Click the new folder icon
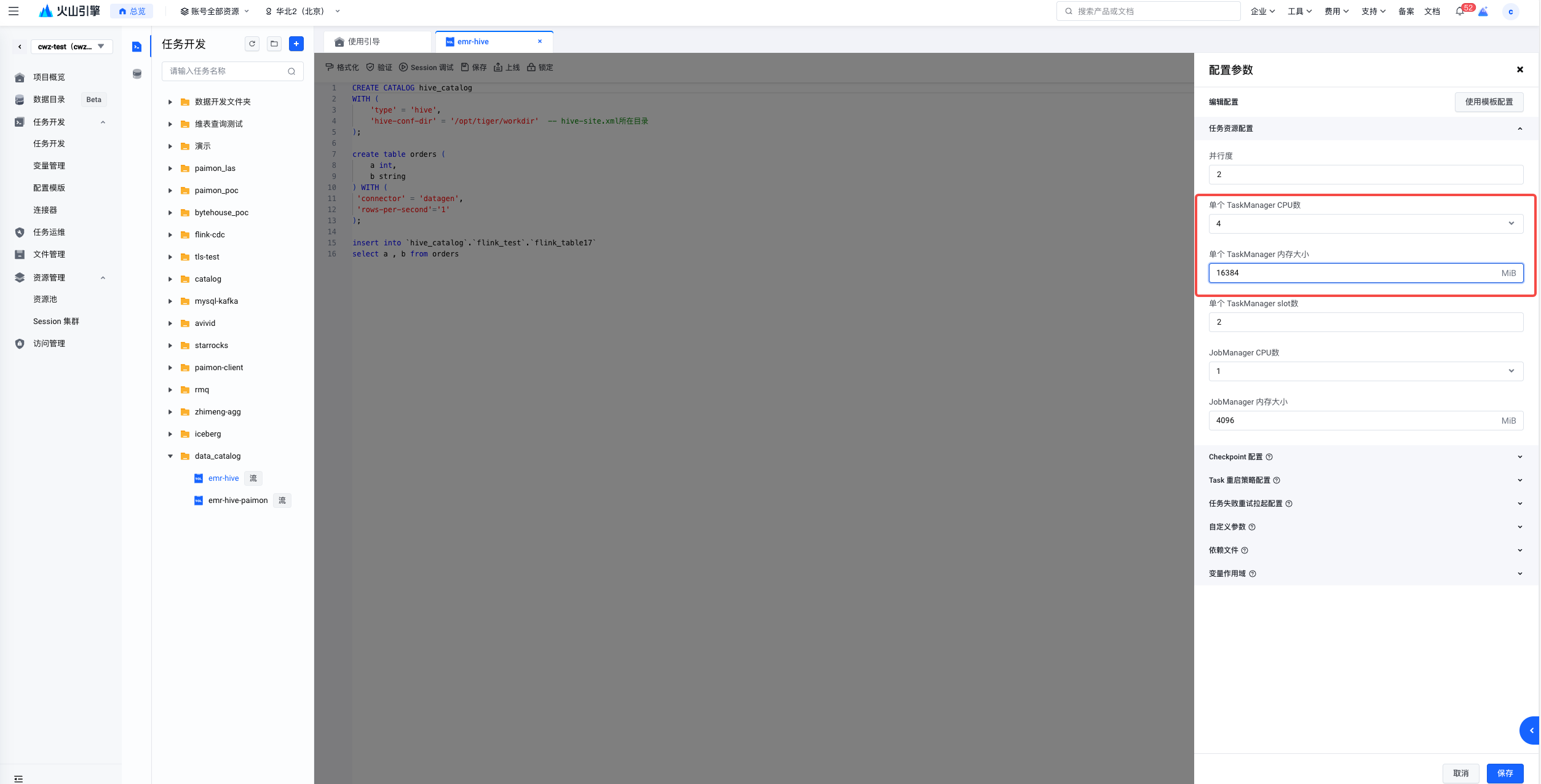The width and height of the screenshot is (1541, 784). [x=274, y=44]
